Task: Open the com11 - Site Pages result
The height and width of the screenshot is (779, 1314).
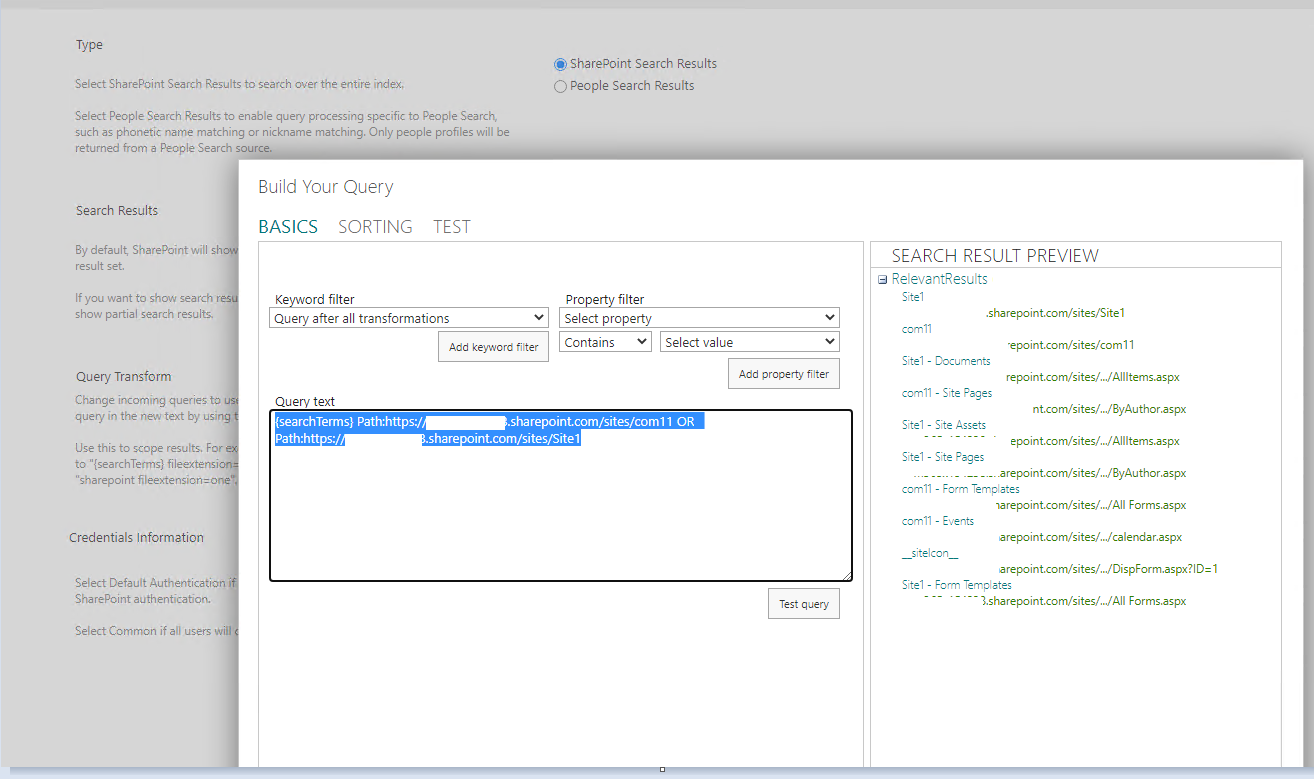Action: [x=947, y=393]
